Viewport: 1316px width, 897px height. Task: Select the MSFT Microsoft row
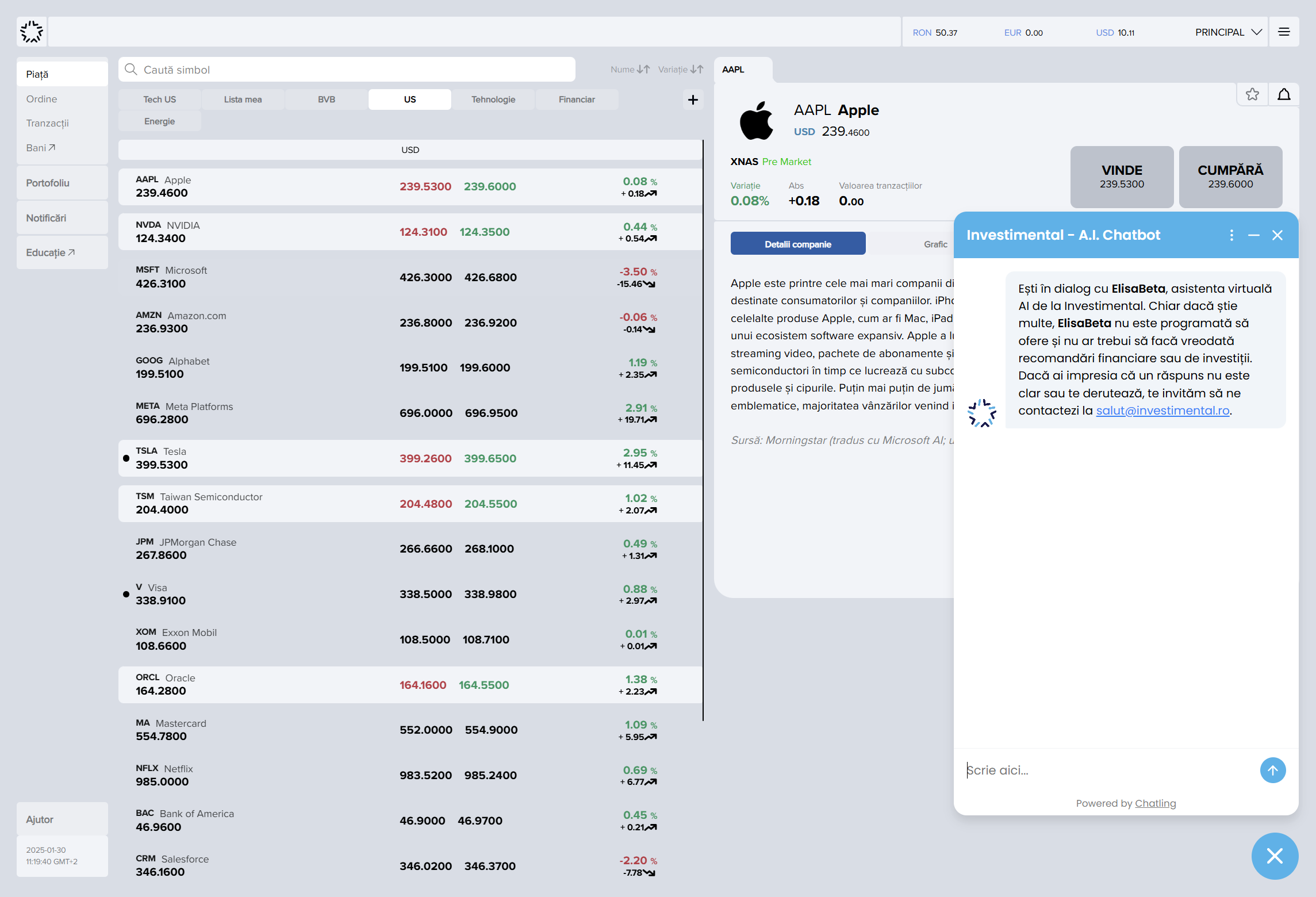pos(410,277)
